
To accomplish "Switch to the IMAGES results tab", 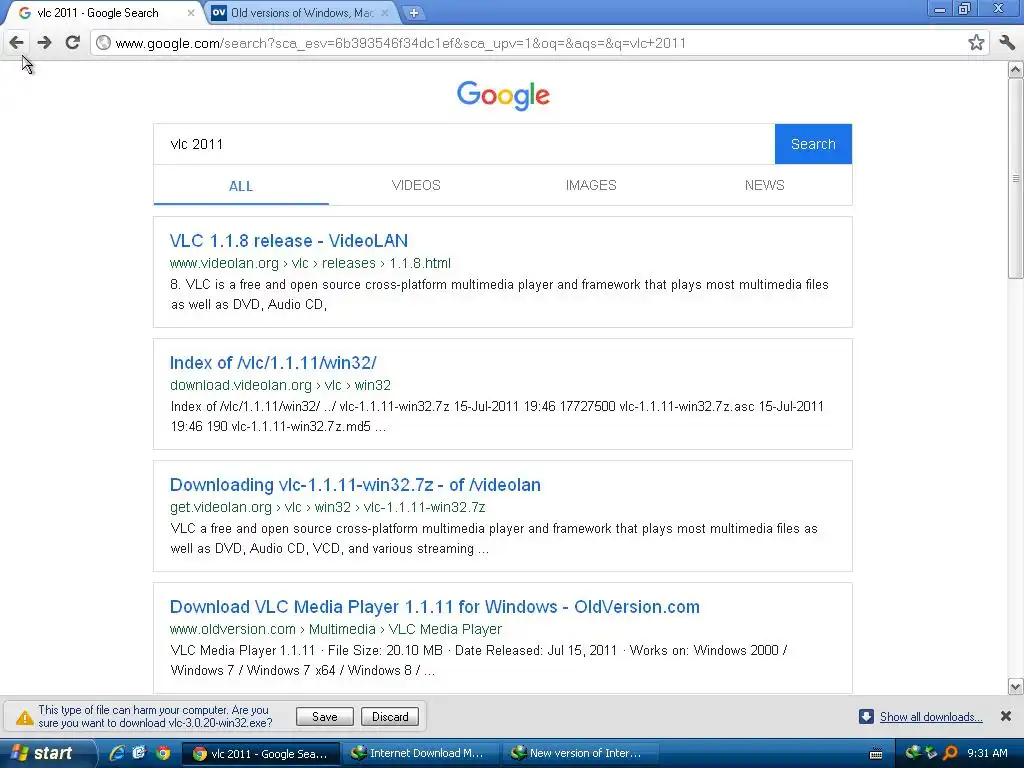I will (x=591, y=185).
